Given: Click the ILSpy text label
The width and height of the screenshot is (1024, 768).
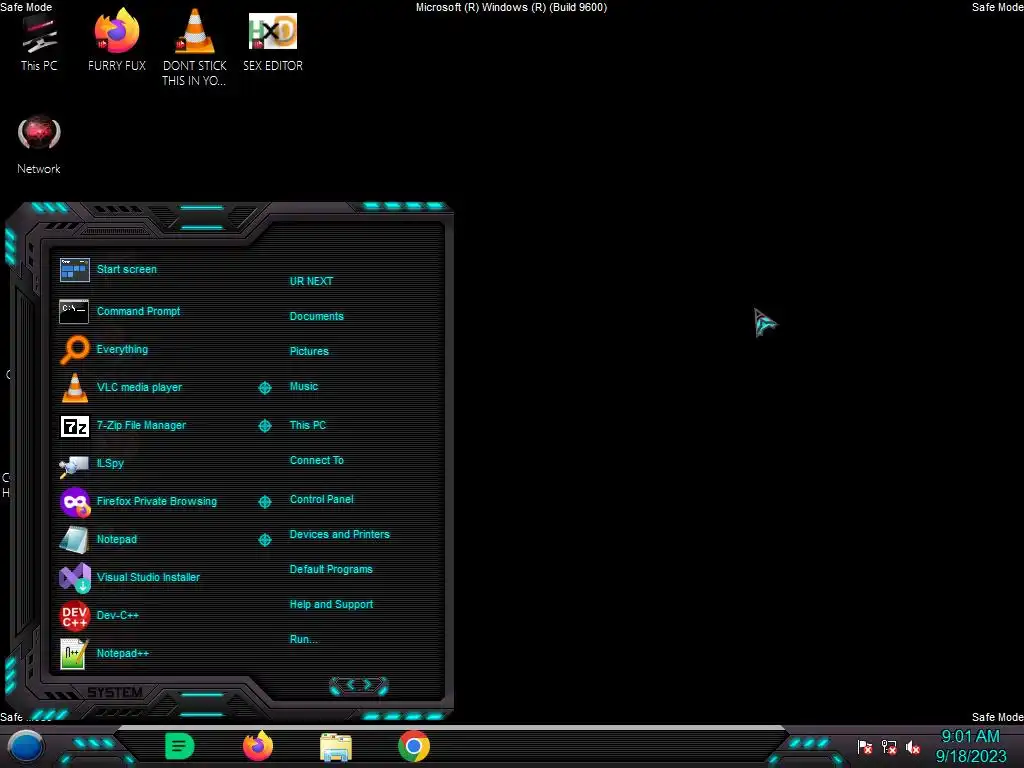Looking at the screenshot, I should coord(110,463).
